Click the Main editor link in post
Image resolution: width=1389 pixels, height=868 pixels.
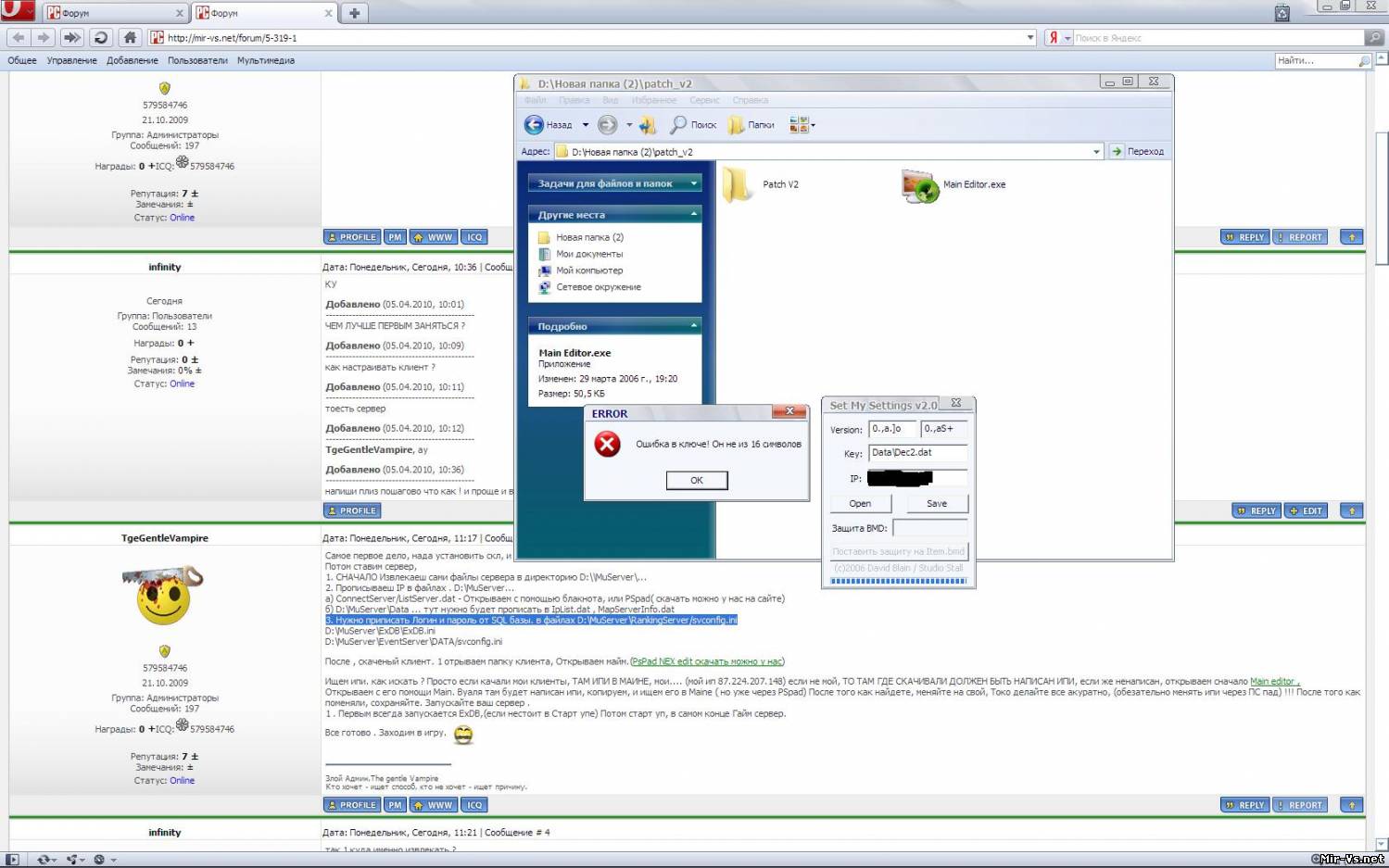click(x=1274, y=682)
